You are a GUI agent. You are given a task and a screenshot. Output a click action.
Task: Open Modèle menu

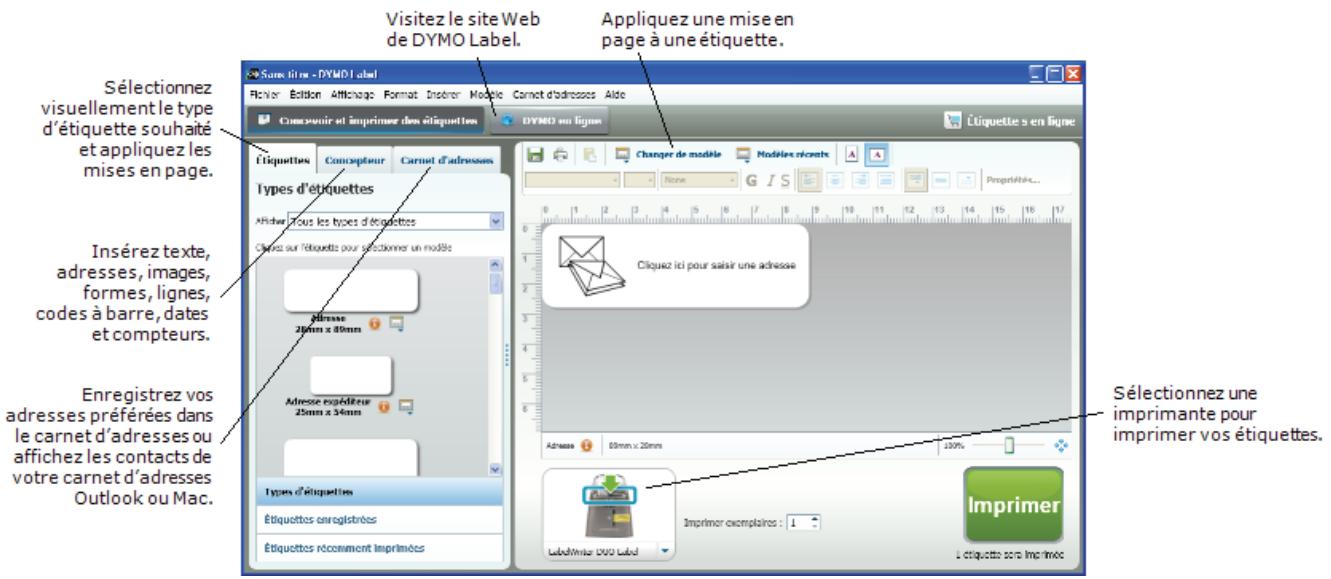[485, 93]
